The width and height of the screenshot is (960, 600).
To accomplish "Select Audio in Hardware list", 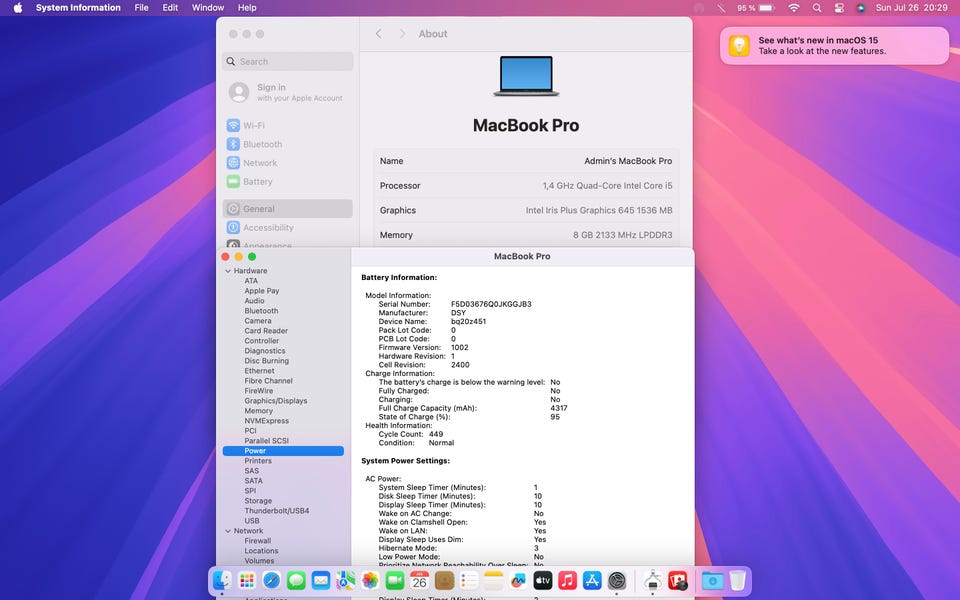I will coord(254,301).
